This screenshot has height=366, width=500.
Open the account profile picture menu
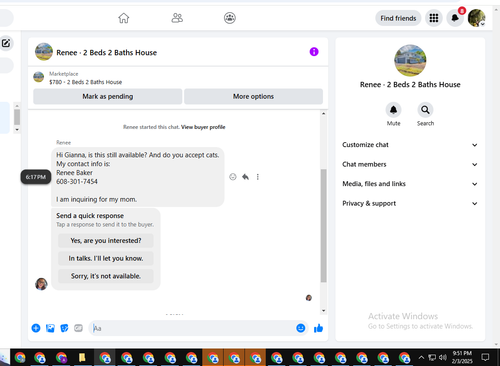point(476,18)
